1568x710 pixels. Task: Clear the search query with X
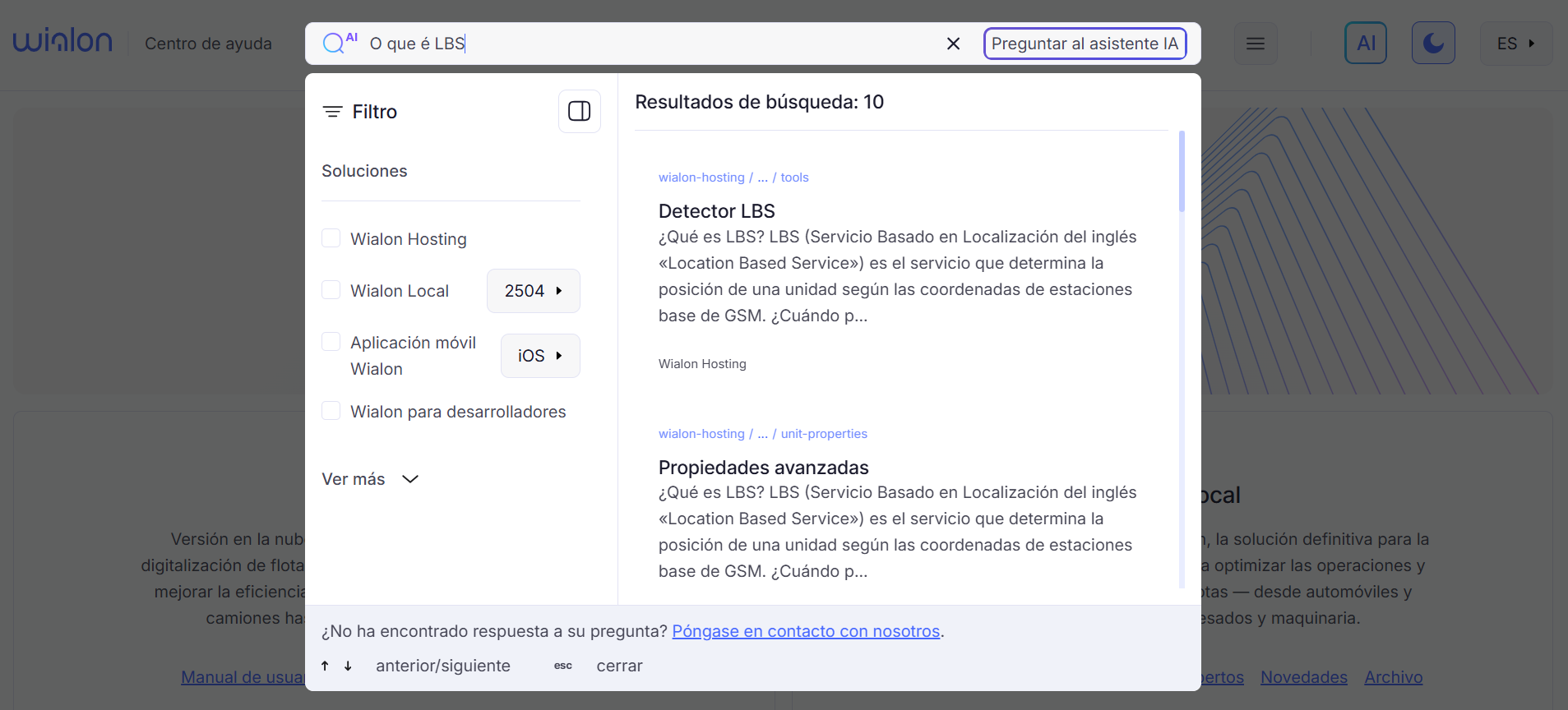(953, 44)
